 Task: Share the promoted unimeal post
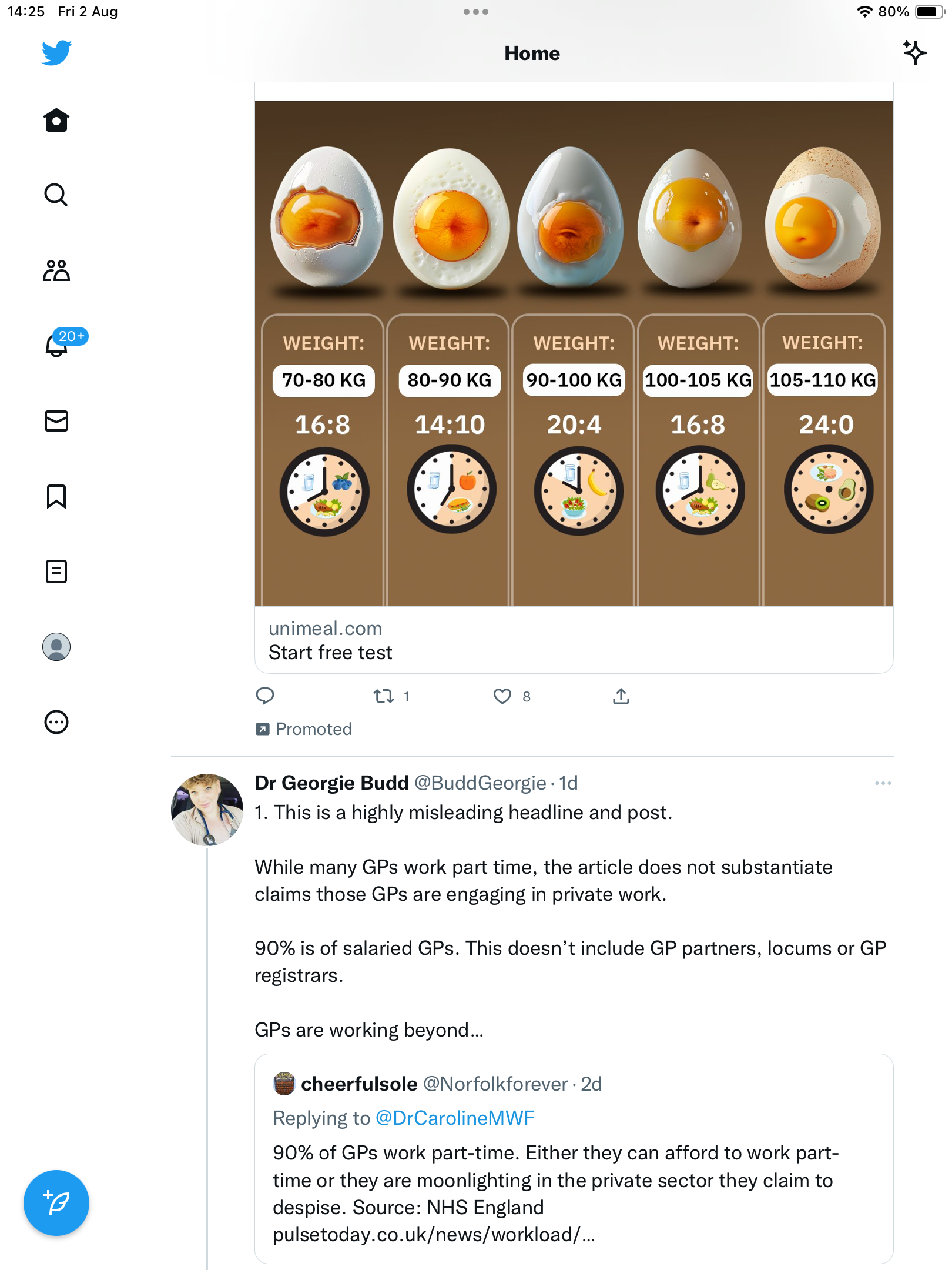pyautogui.click(x=621, y=696)
